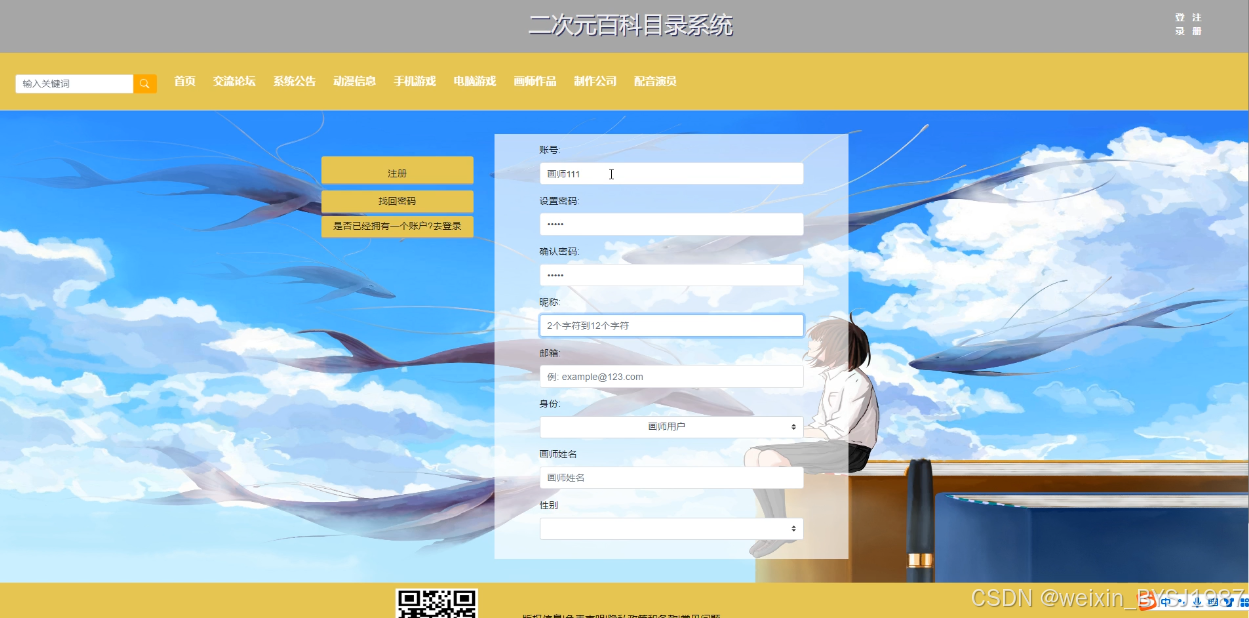This screenshot has width=1249, height=618.
Task: Open the 画师作品 artist works page
Action: (x=534, y=81)
